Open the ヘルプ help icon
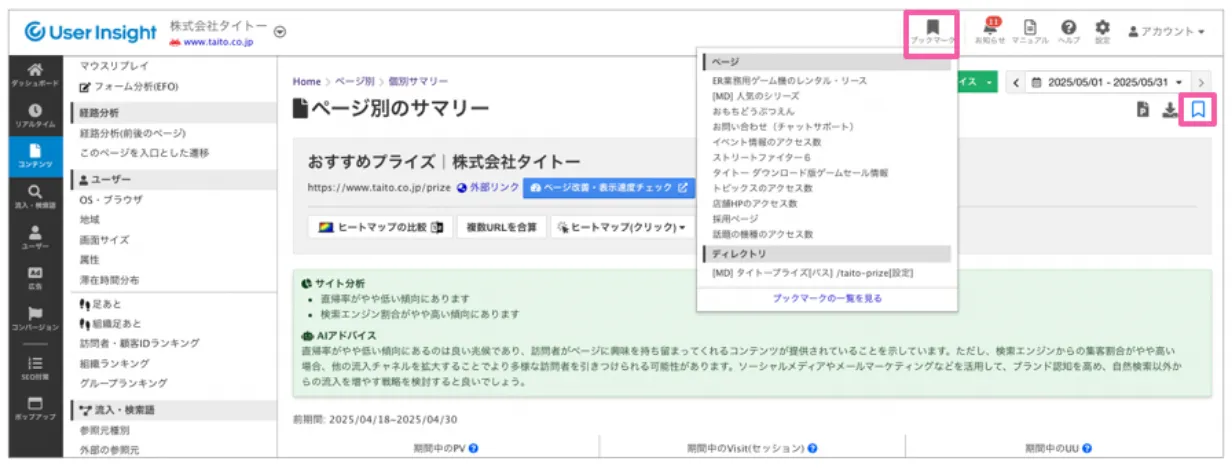The height and width of the screenshot is (472, 1232). [1069, 32]
